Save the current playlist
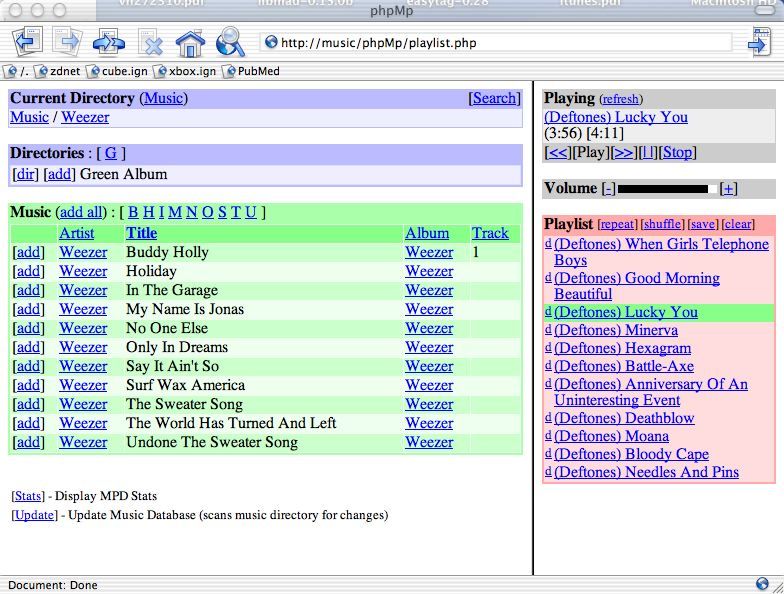This screenshot has width=784, height=594. pyautogui.click(x=703, y=224)
